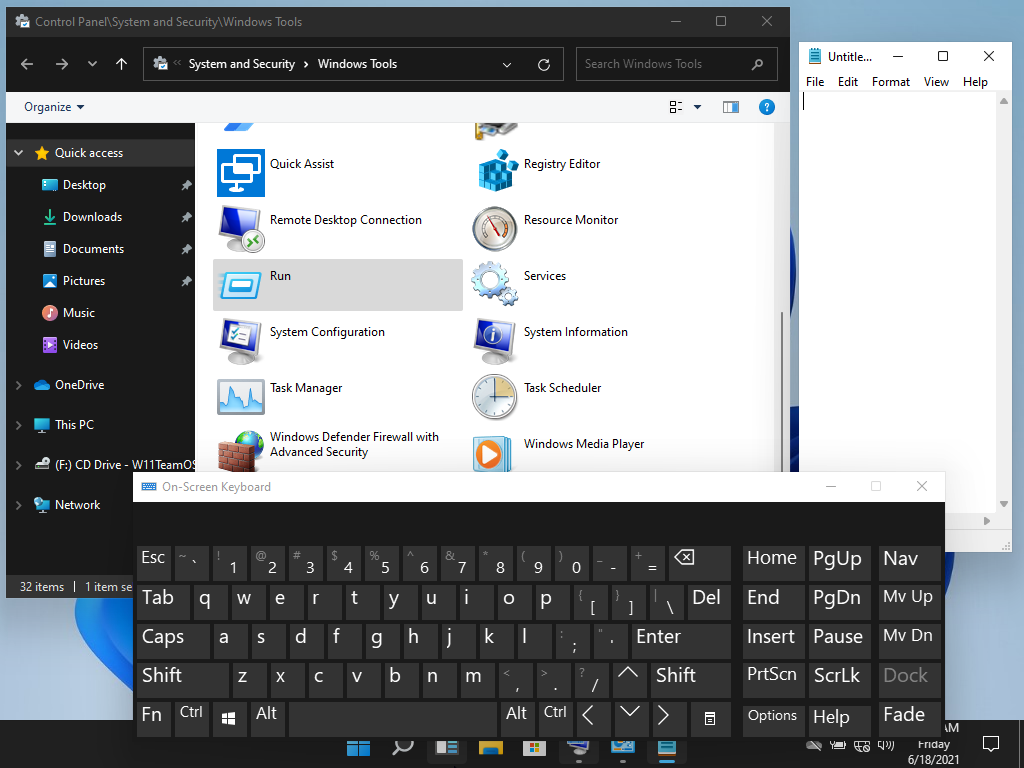This screenshot has height=768, width=1024.
Task: Toggle the preview pane button
Action: click(x=731, y=107)
